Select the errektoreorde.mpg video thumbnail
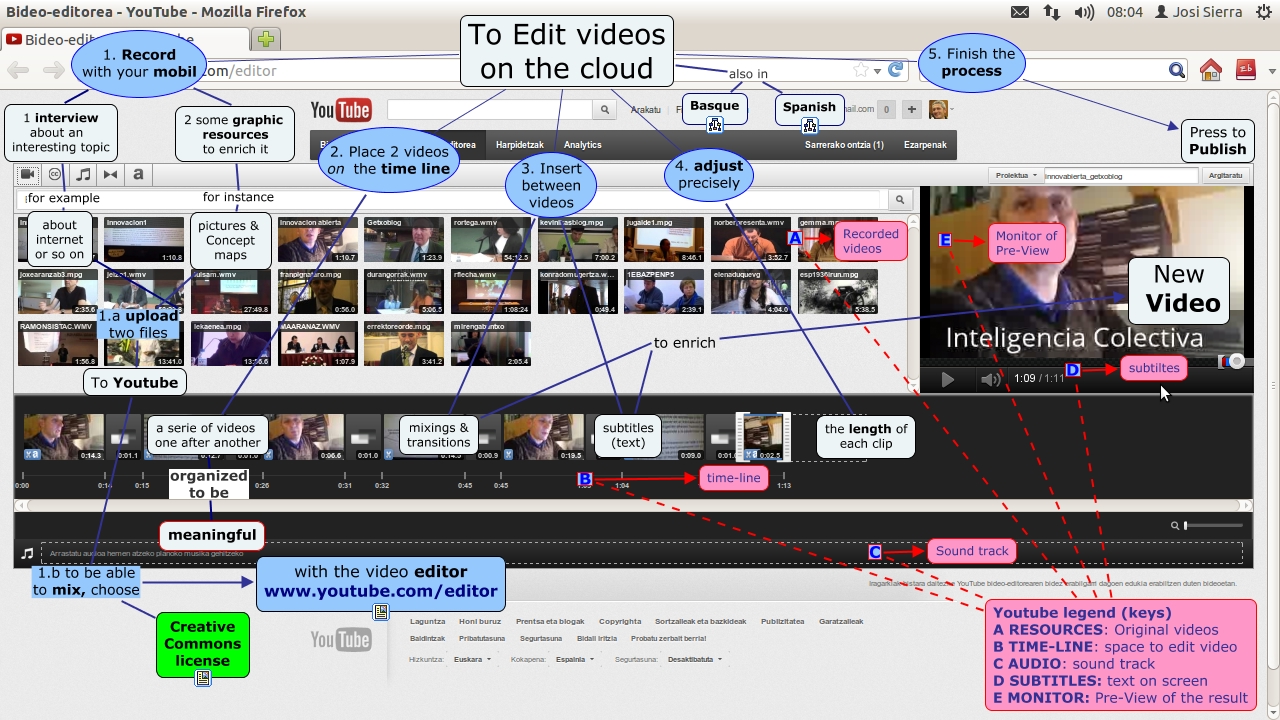The width and height of the screenshot is (1280, 720). pyautogui.click(x=404, y=343)
